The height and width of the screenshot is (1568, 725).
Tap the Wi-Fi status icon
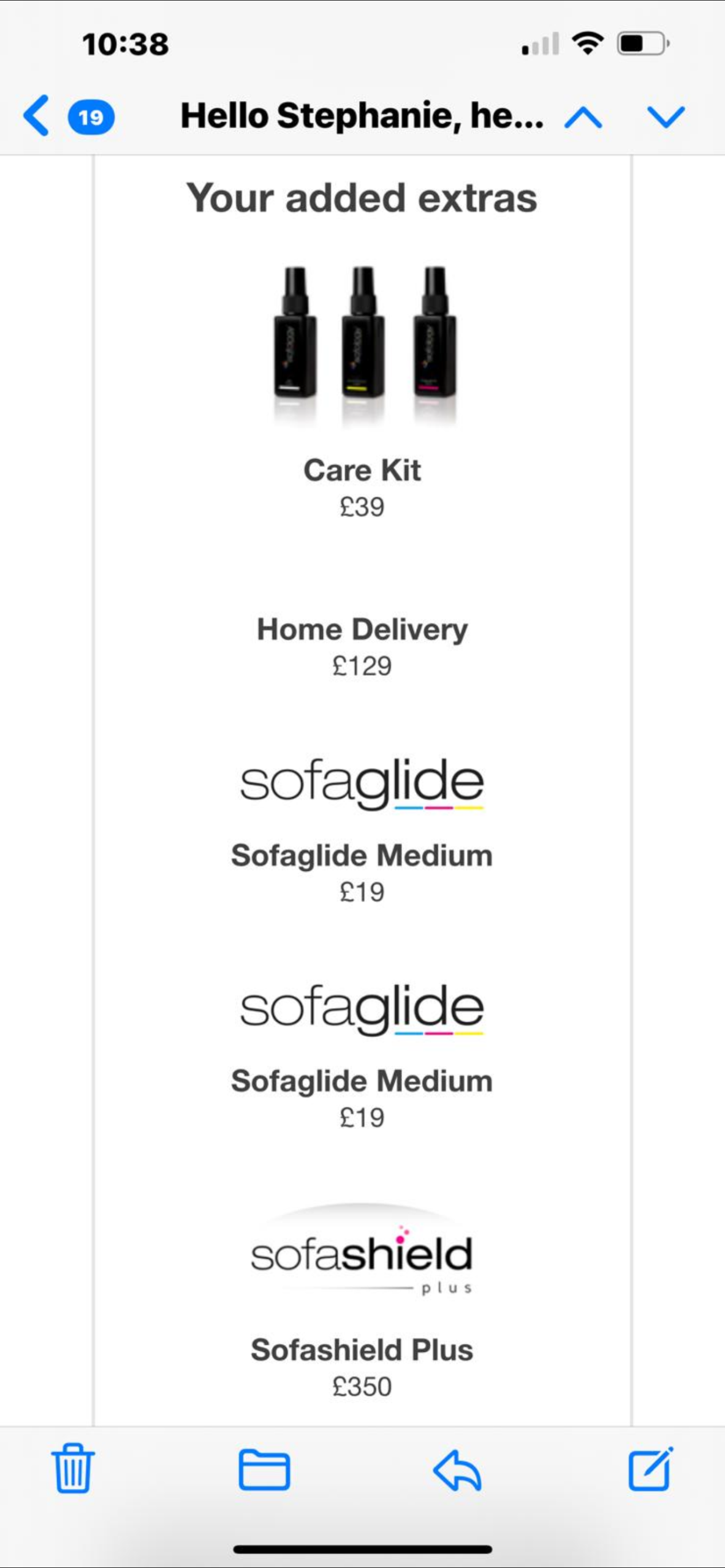click(587, 43)
